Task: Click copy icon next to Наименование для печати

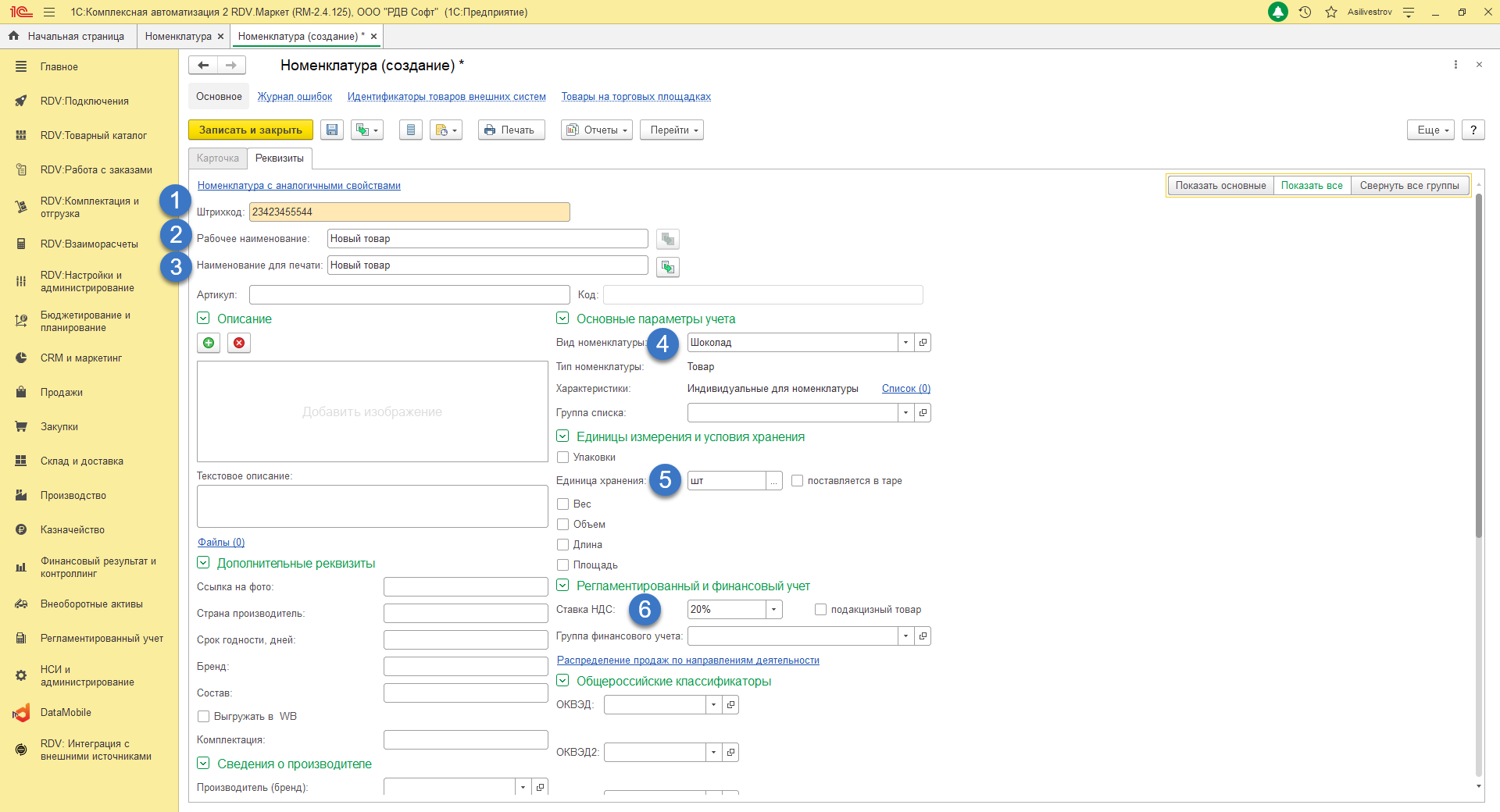Action: coord(667,267)
